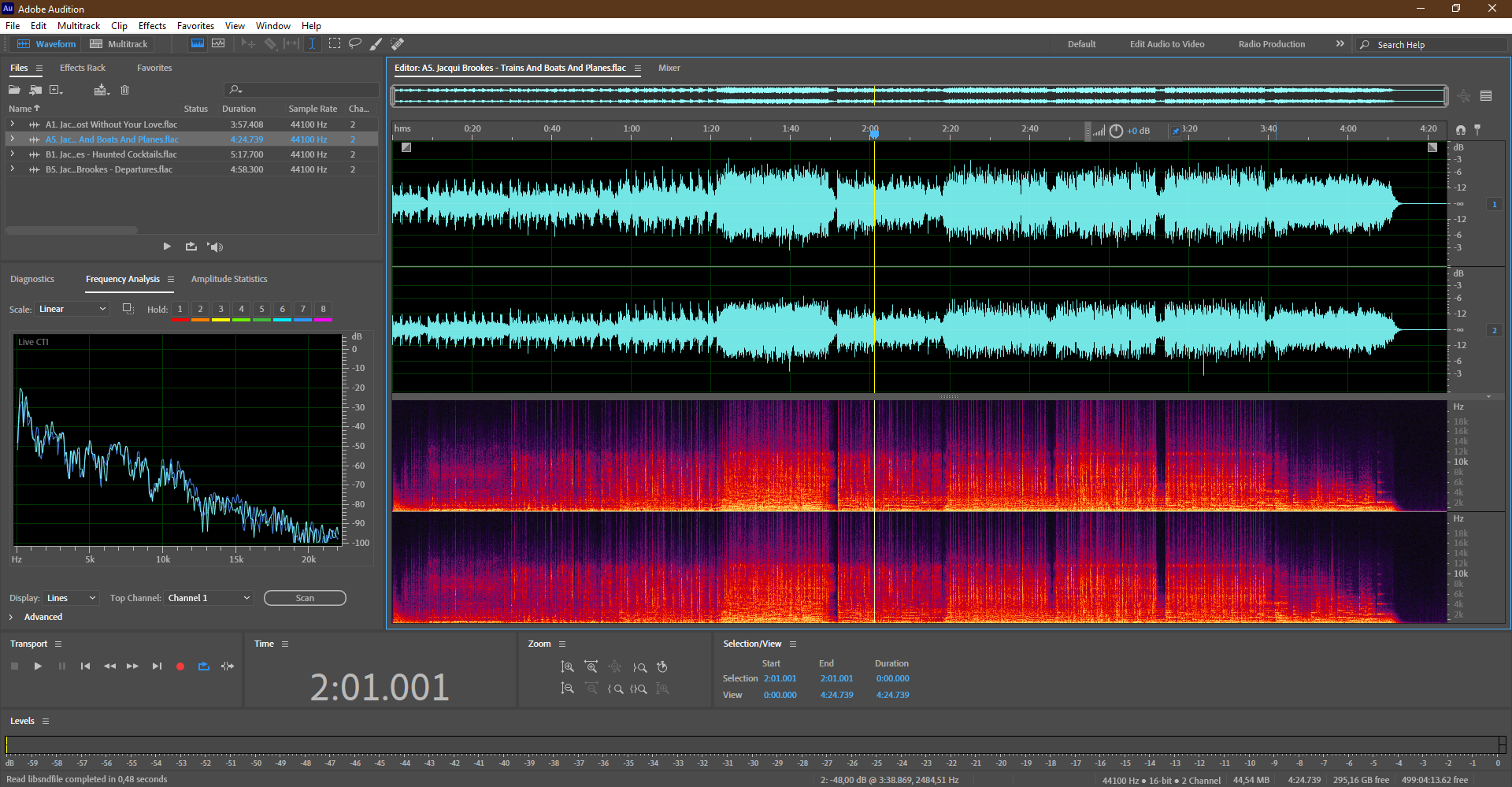
Task: Click the Open File folder icon
Action: pos(14,90)
